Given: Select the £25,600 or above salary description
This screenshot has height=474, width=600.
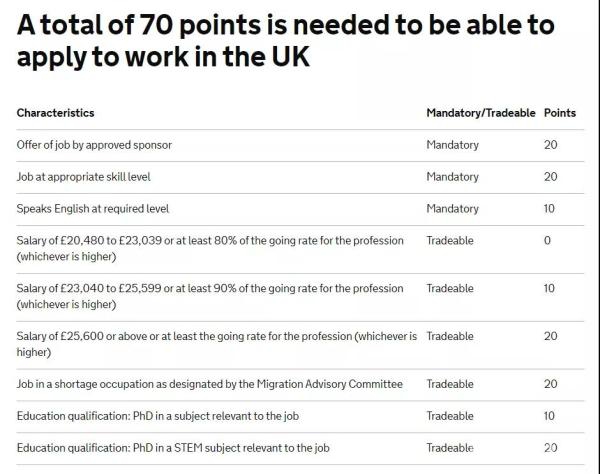Looking at the screenshot, I should coord(216,344).
